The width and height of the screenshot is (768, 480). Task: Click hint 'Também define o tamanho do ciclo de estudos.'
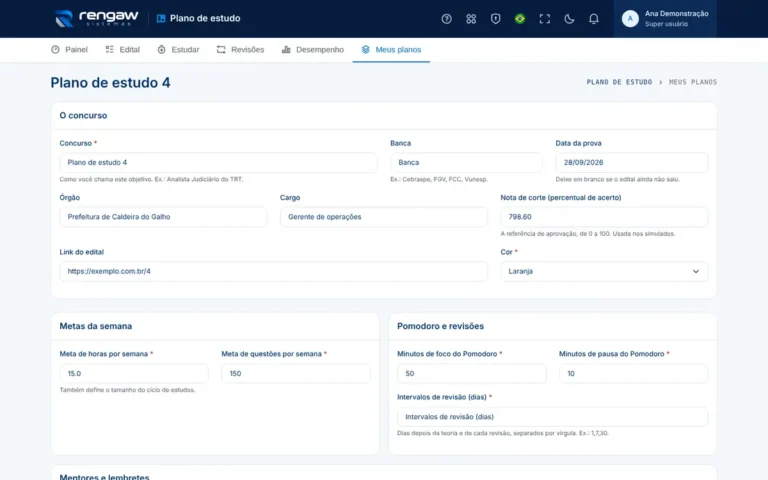127,390
